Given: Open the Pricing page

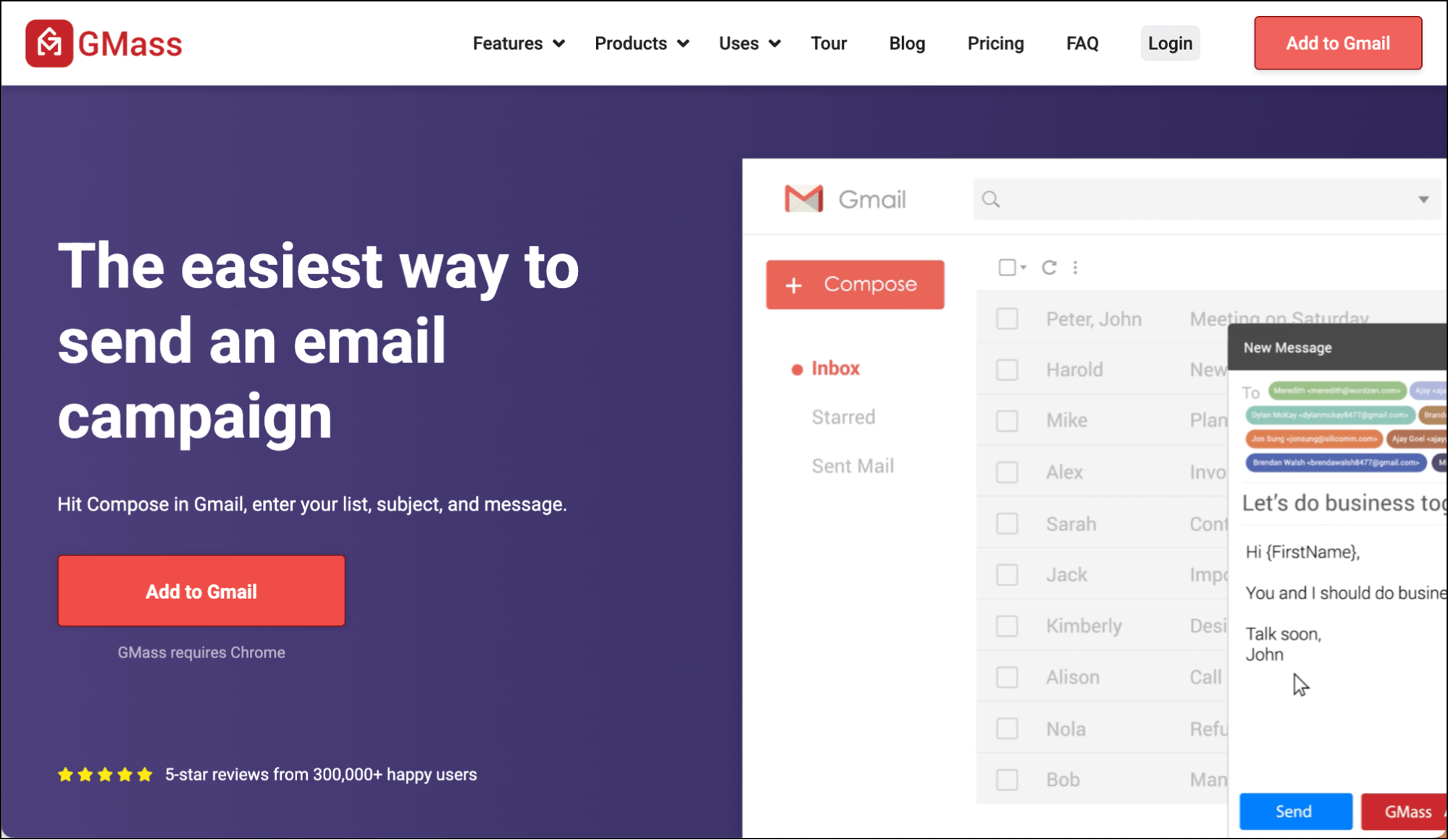Looking at the screenshot, I should pyautogui.click(x=995, y=43).
